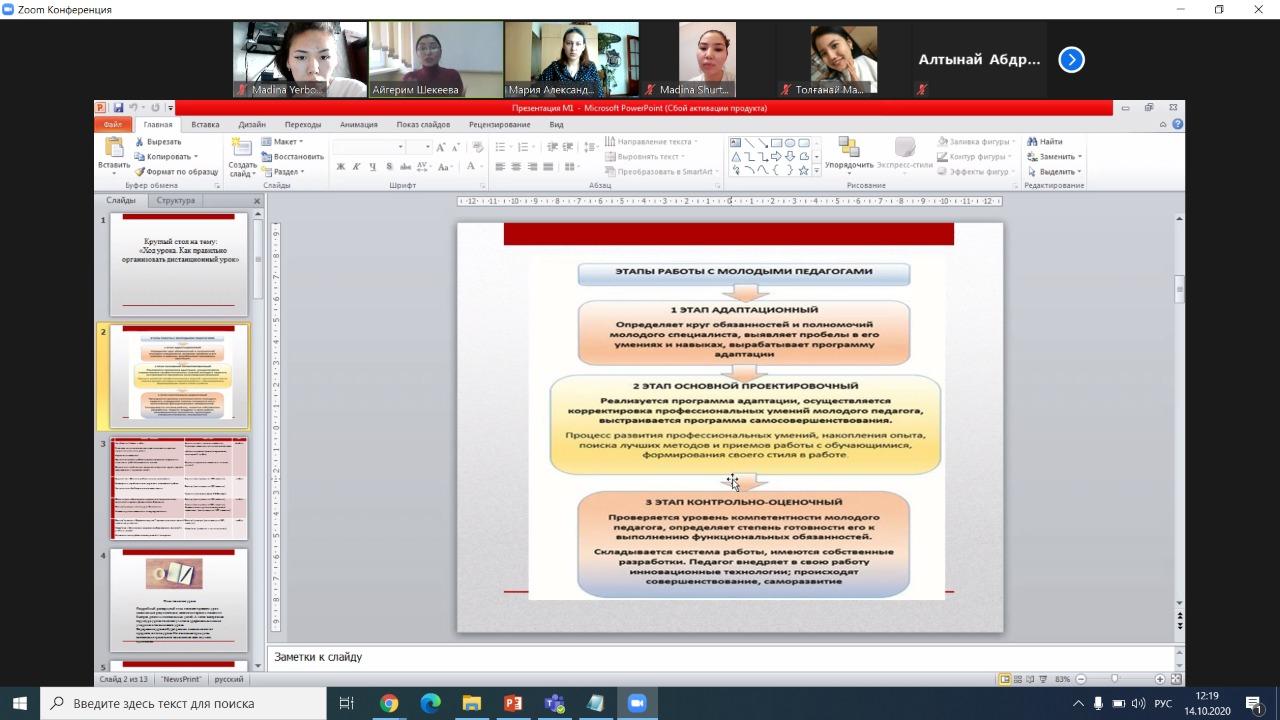Toggle underline (Ч) formatting
Screen dimensions: 1280x720
pos(370,167)
